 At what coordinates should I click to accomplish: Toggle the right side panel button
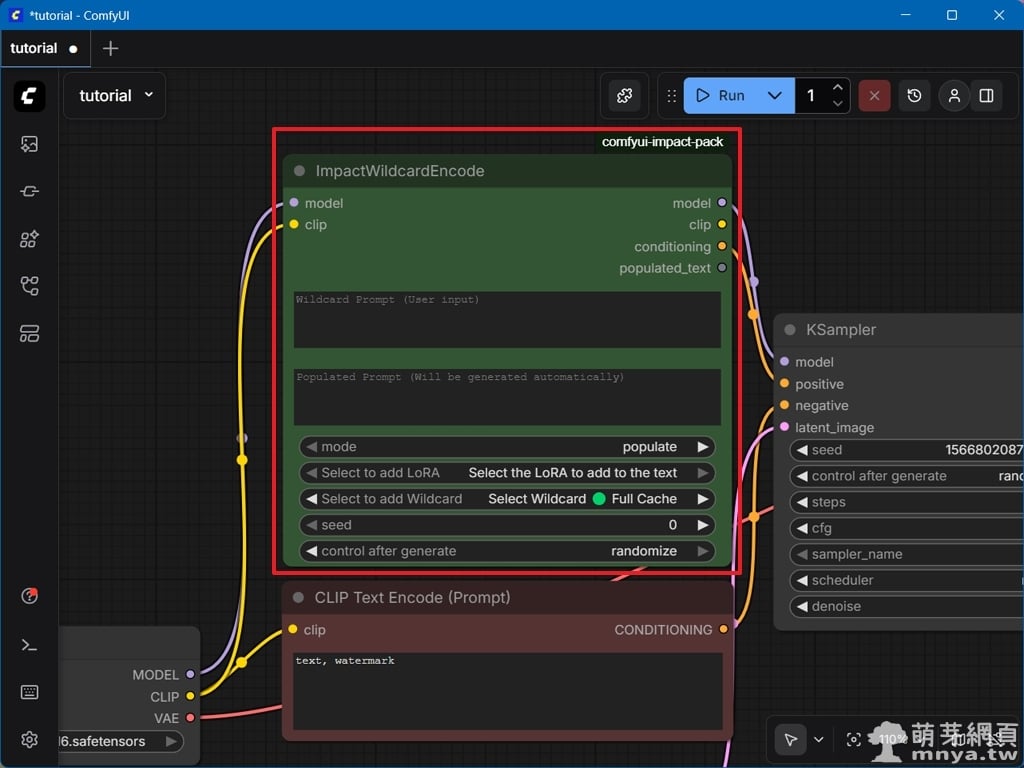(986, 96)
